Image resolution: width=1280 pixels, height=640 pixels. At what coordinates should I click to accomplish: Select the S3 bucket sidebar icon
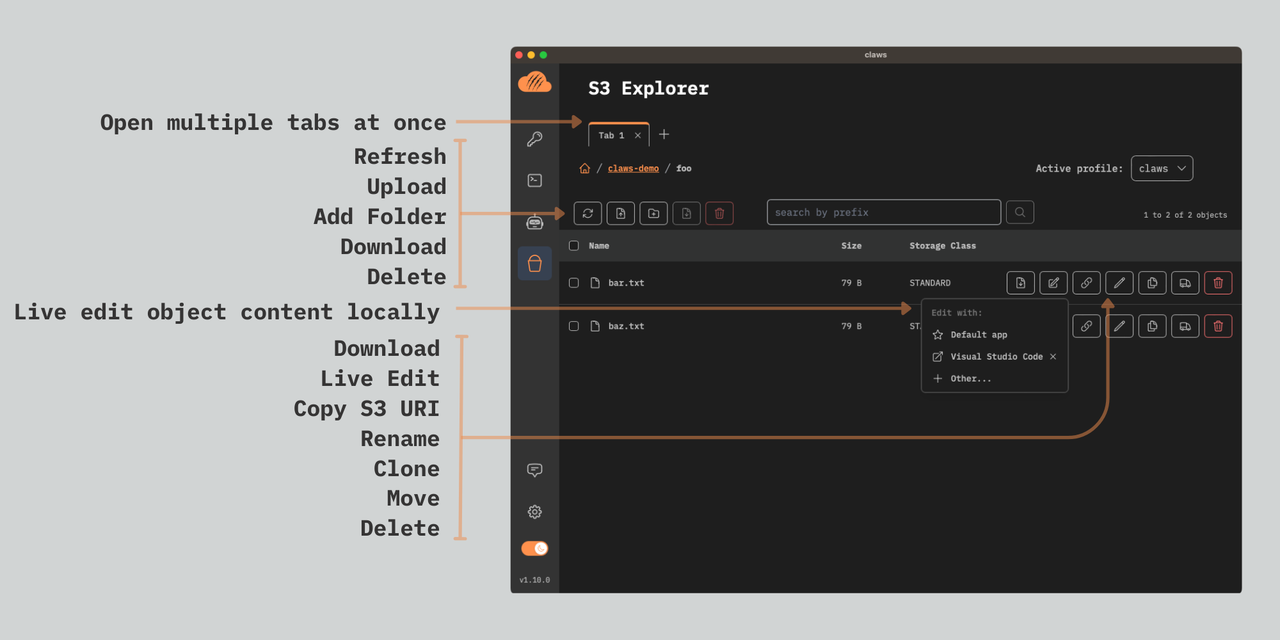pos(535,263)
